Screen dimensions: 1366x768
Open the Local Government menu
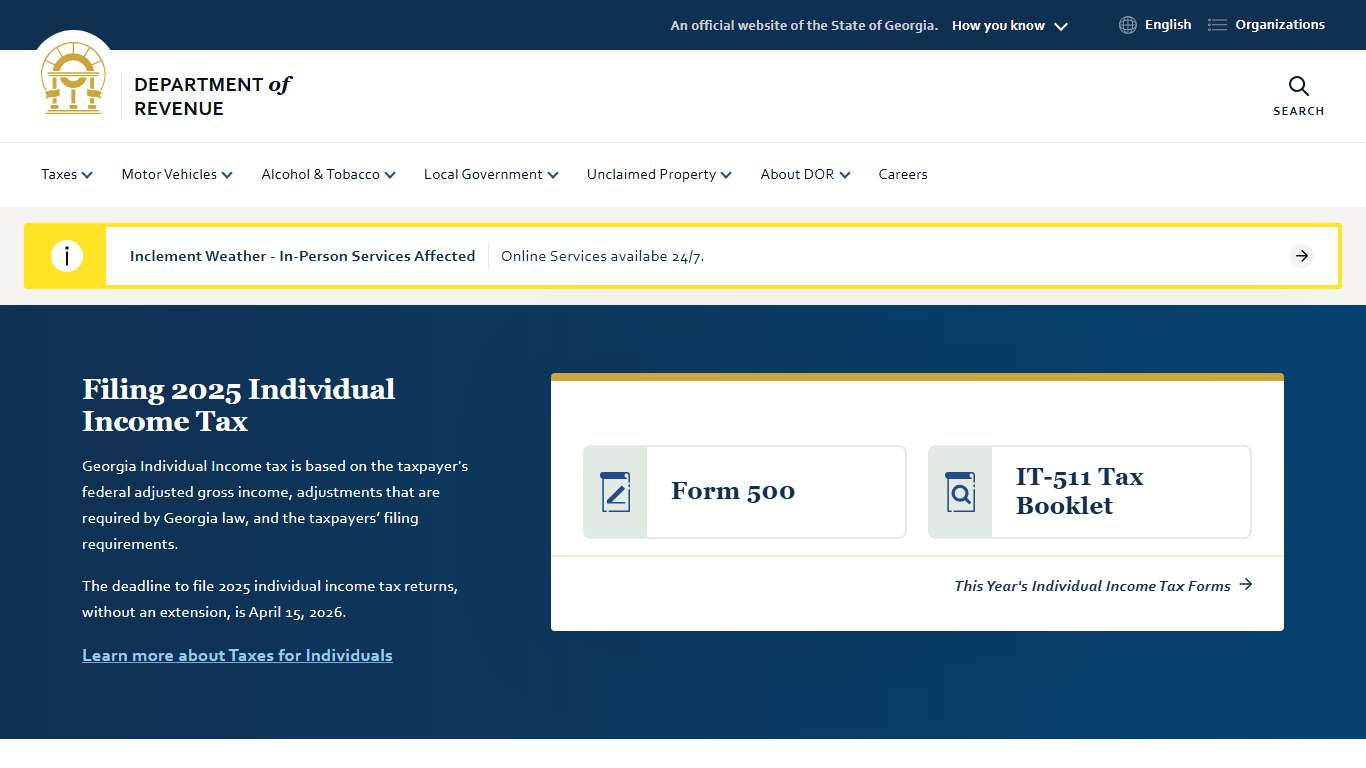490,174
